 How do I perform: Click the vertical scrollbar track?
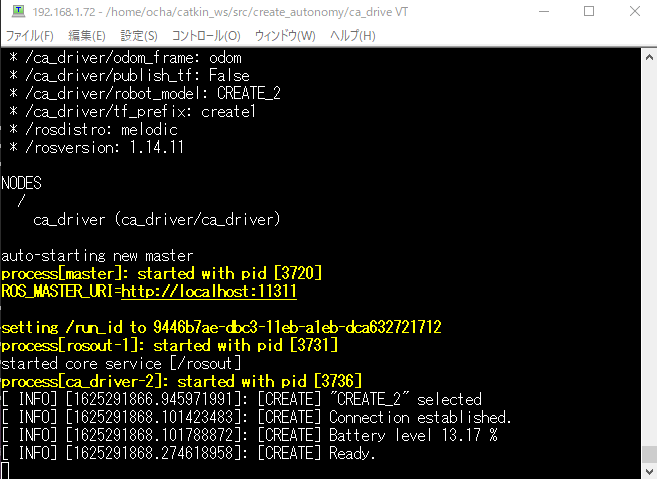coord(648,250)
